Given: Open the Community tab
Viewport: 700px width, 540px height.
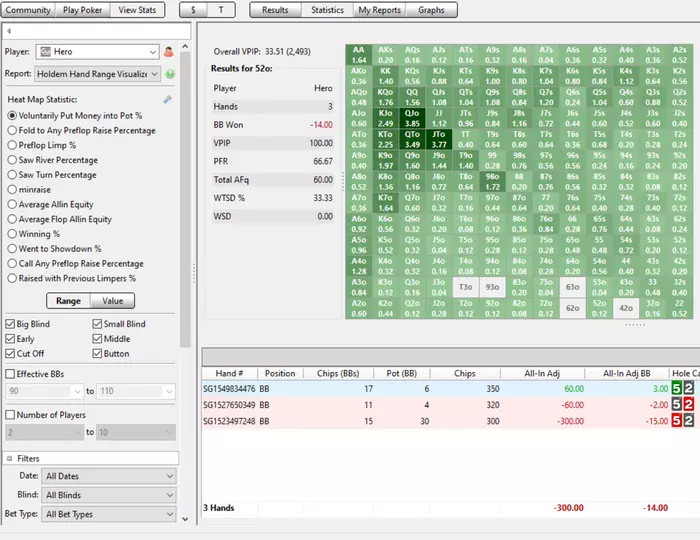Looking at the screenshot, I should pyautogui.click(x=28, y=10).
